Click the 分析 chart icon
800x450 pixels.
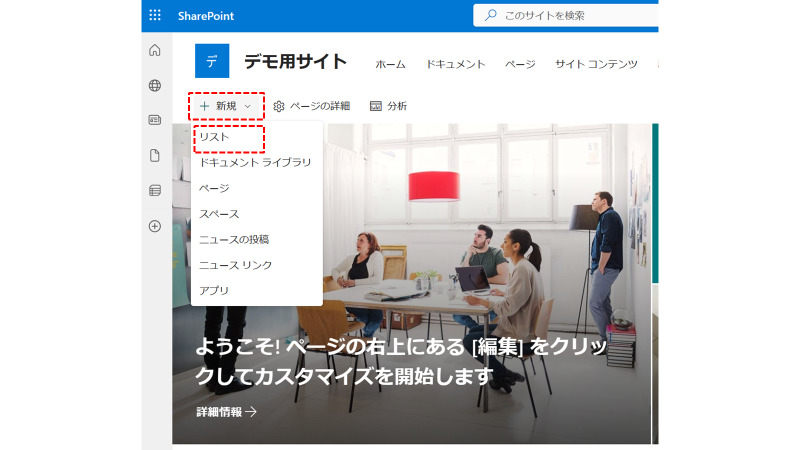pos(376,106)
